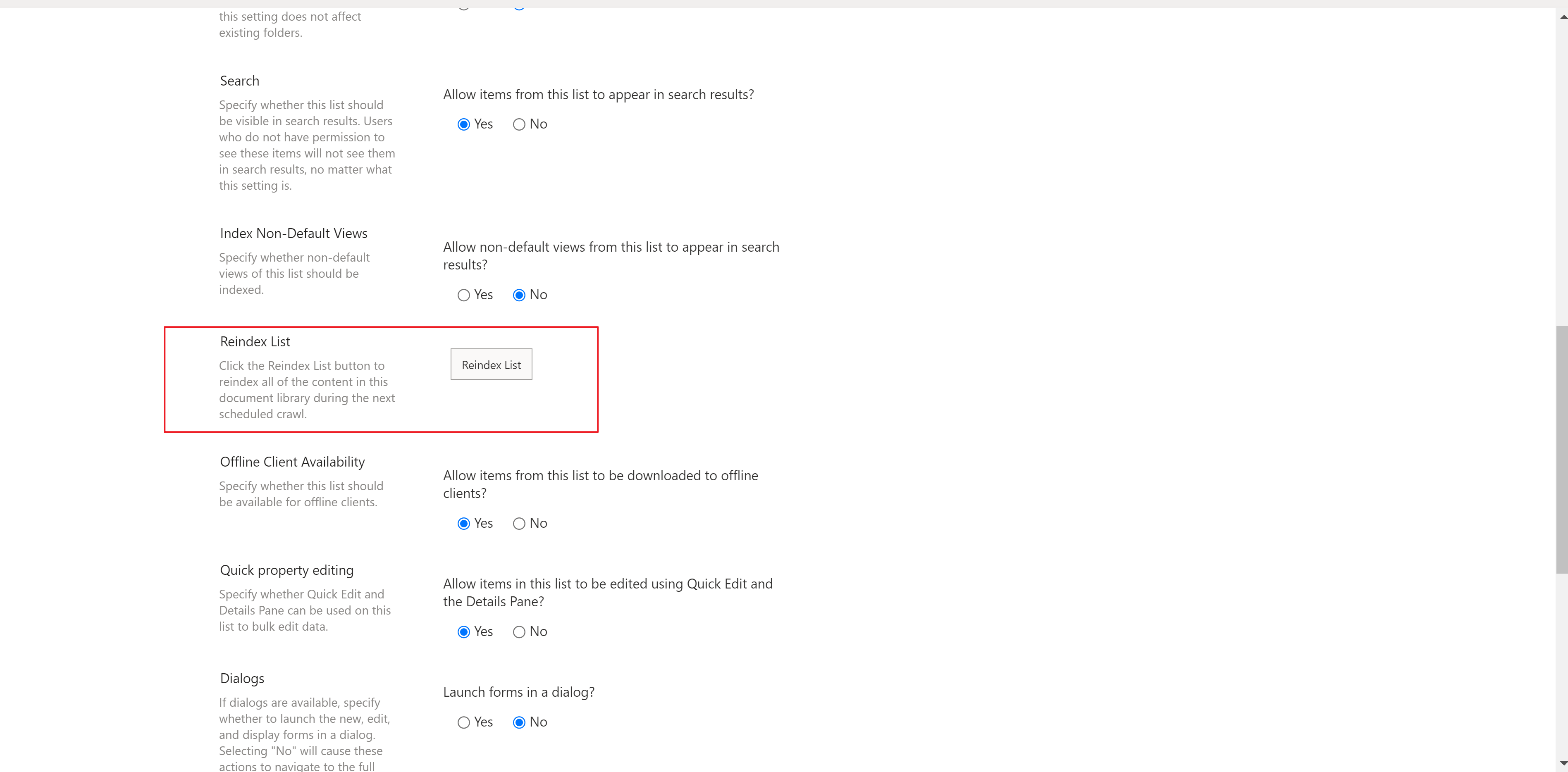Select No for non-default views indexing
The width and height of the screenshot is (1568, 772).
click(519, 295)
